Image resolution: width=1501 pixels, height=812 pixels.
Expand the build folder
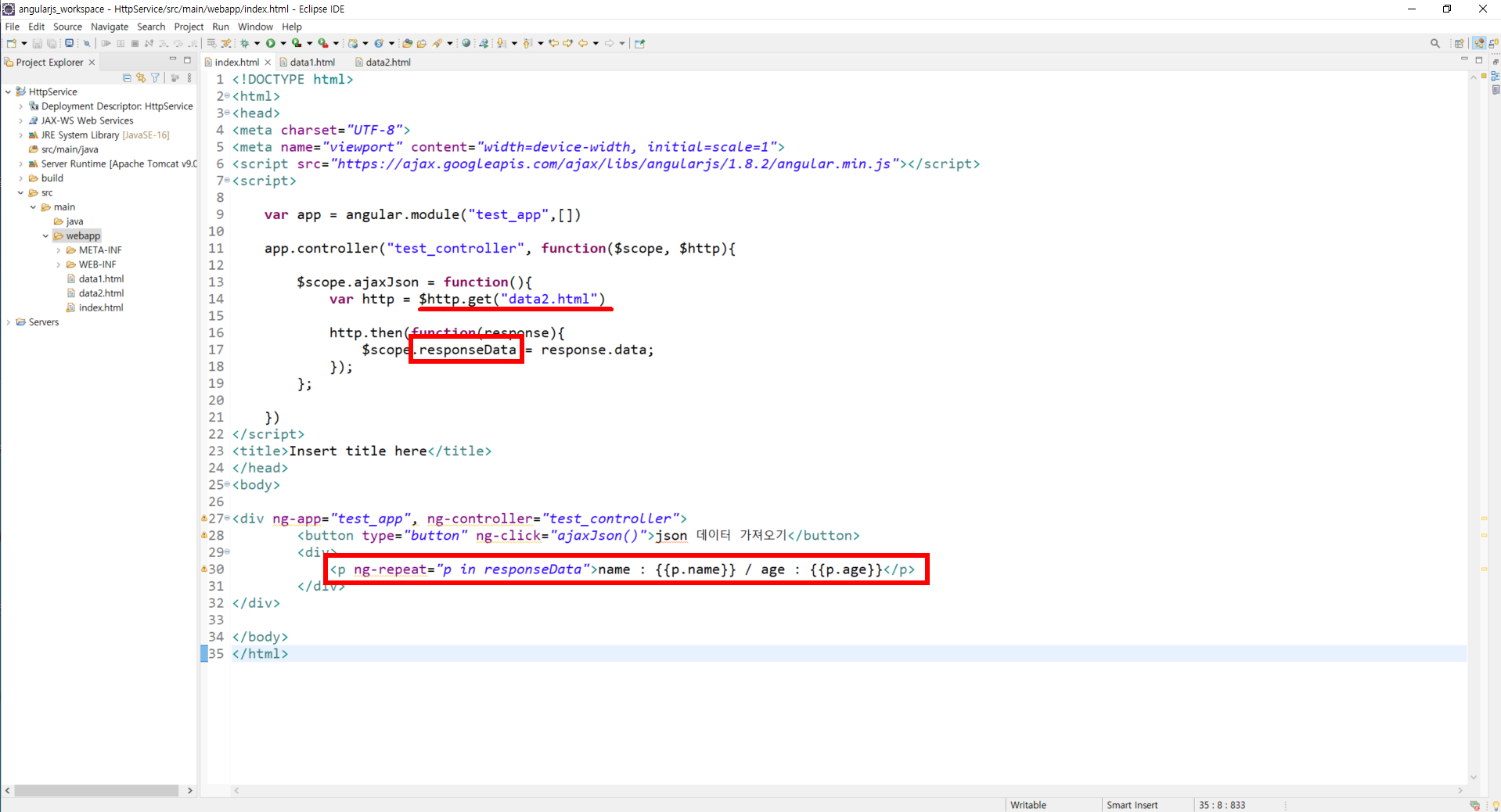(x=21, y=178)
